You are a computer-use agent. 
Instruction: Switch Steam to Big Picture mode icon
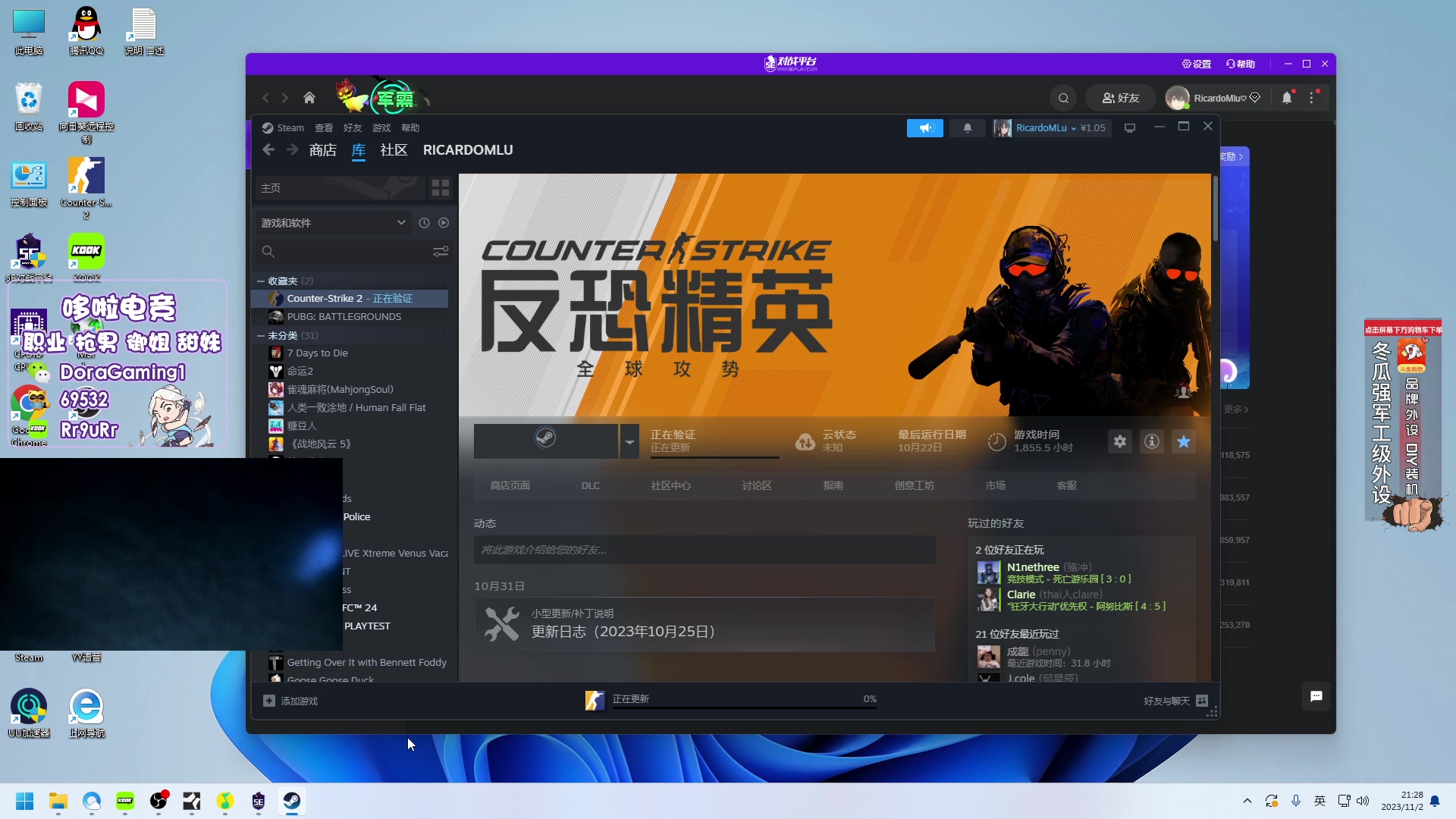[1130, 128]
